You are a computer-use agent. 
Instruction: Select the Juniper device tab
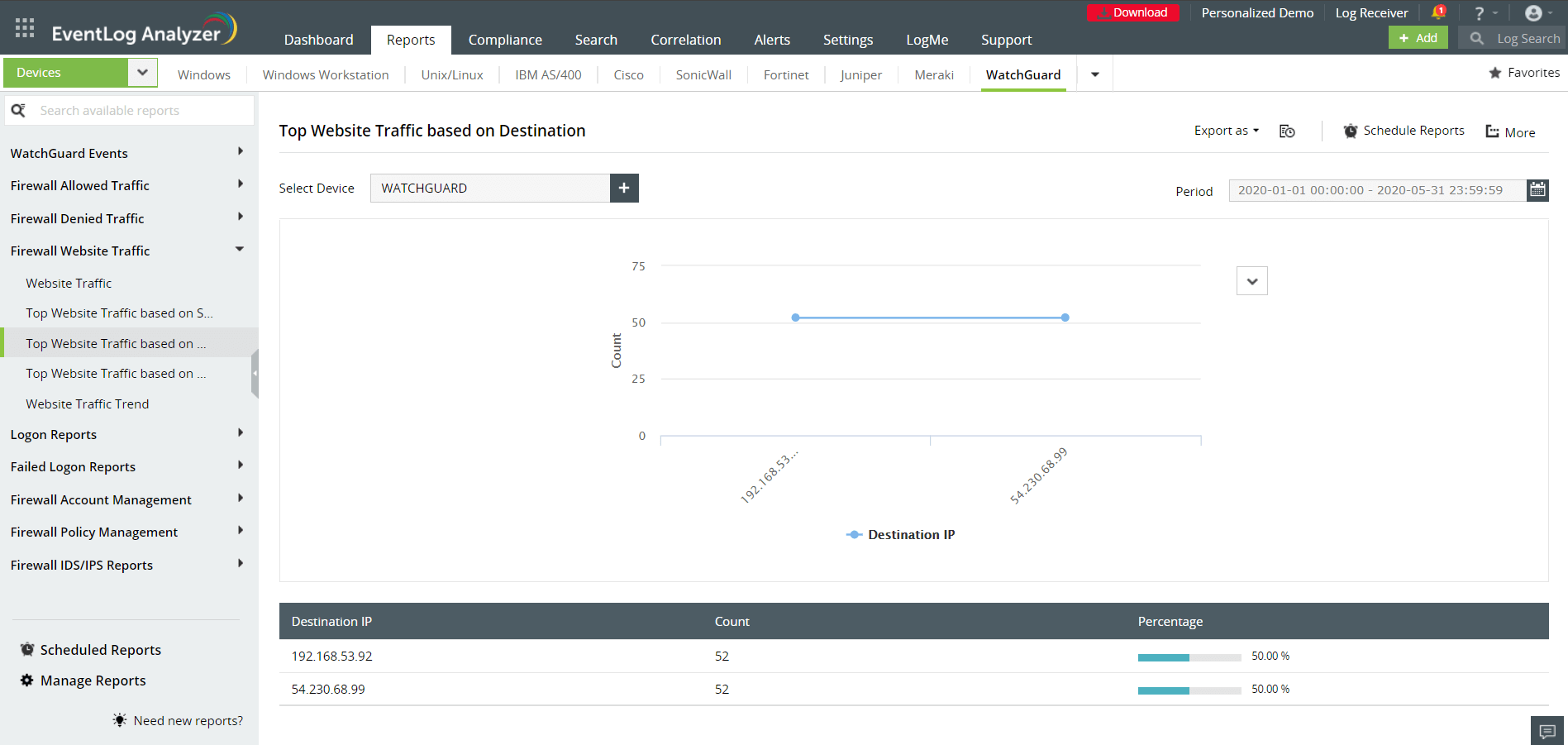pyautogui.click(x=861, y=74)
